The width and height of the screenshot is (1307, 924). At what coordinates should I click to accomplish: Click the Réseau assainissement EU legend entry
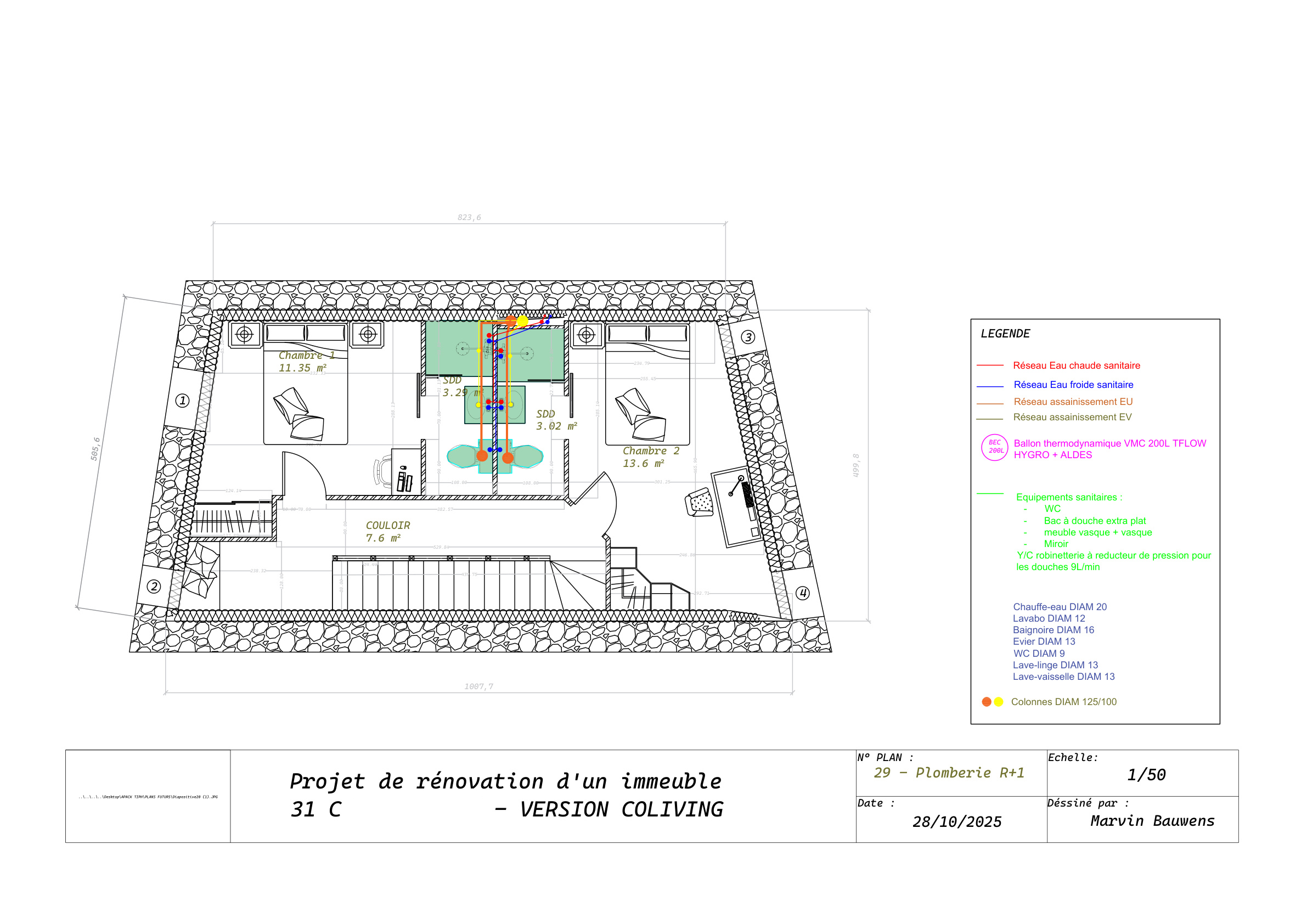(1073, 401)
